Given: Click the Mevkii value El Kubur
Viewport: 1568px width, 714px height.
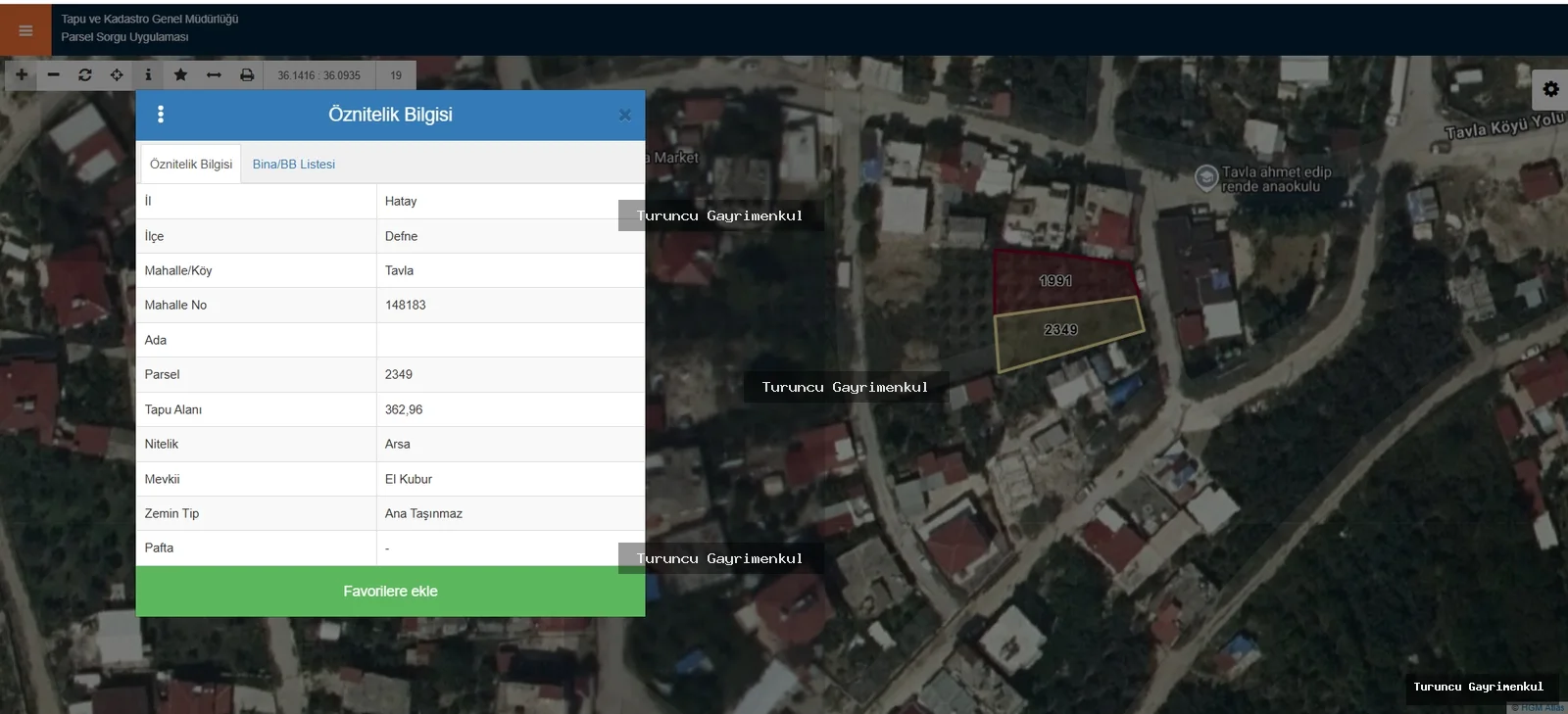Looking at the screenshot, I should pyautogui.click(x=409, y=479).
